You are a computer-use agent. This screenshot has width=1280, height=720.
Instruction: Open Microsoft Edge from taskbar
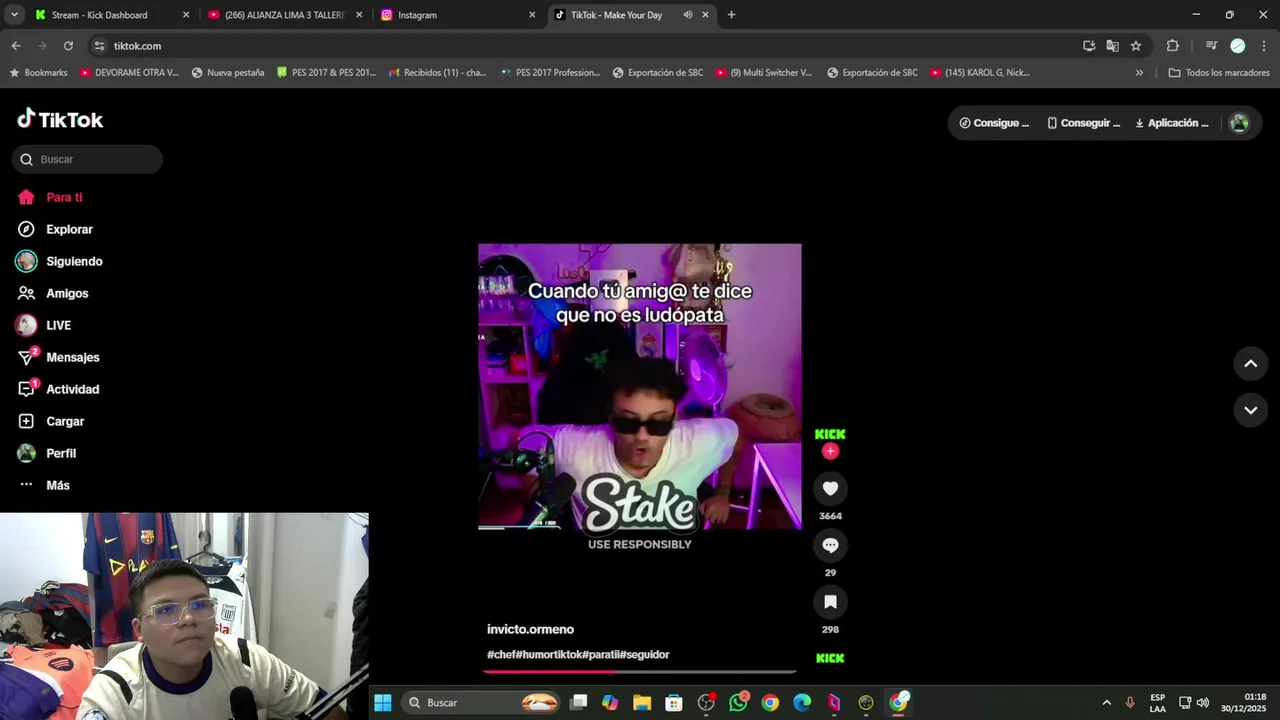point(802,703)
